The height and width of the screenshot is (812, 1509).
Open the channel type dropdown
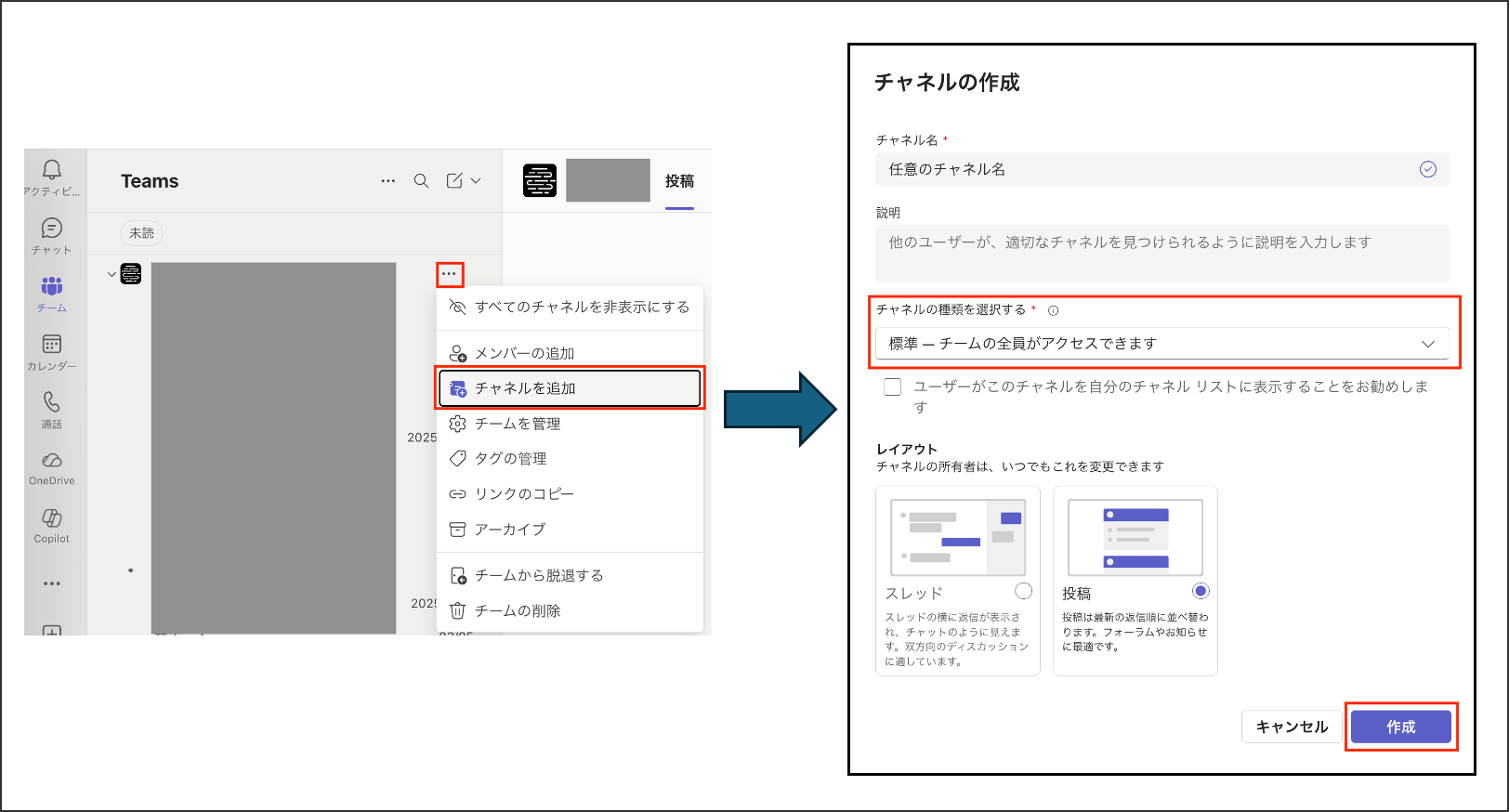[x=1161, y=344]
